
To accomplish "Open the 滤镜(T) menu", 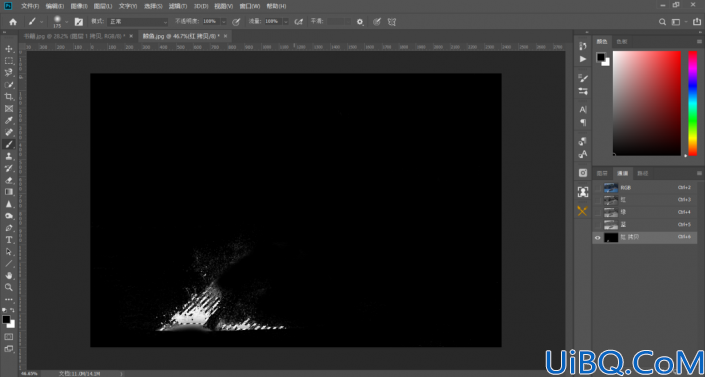I will [x=178, y=6].
